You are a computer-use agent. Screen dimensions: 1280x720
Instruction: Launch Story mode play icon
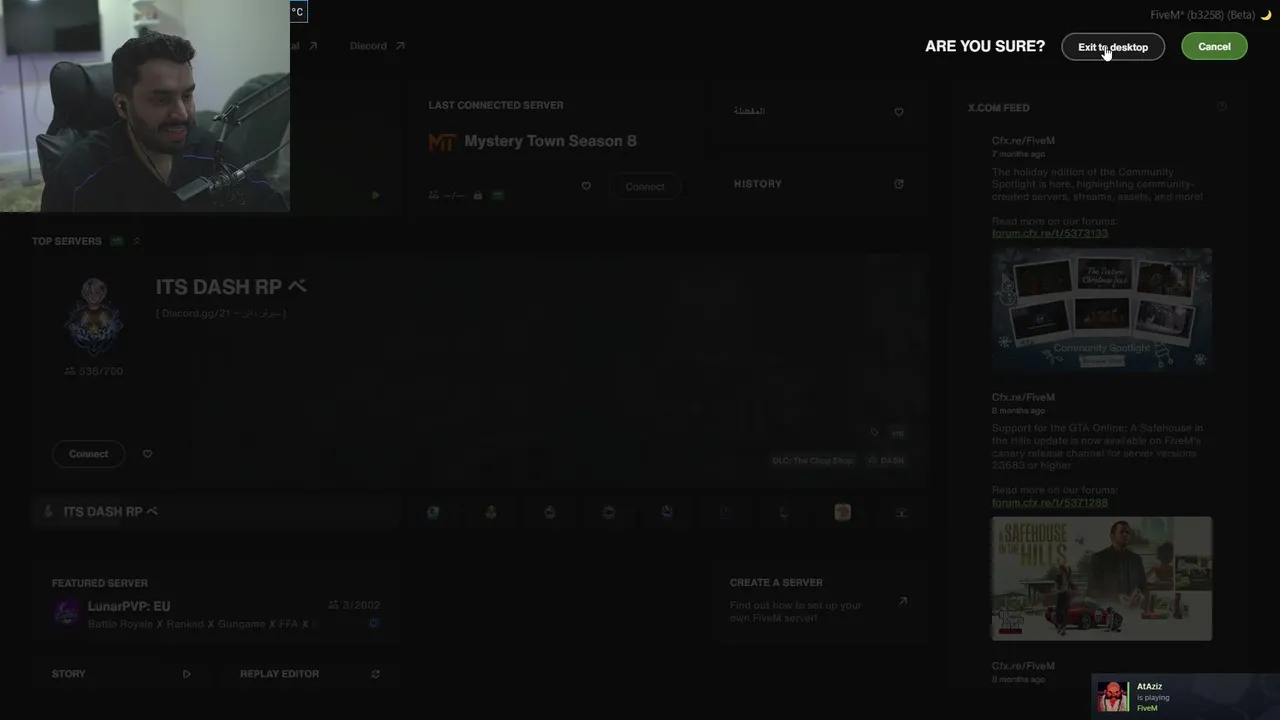(x=186, y=674)
